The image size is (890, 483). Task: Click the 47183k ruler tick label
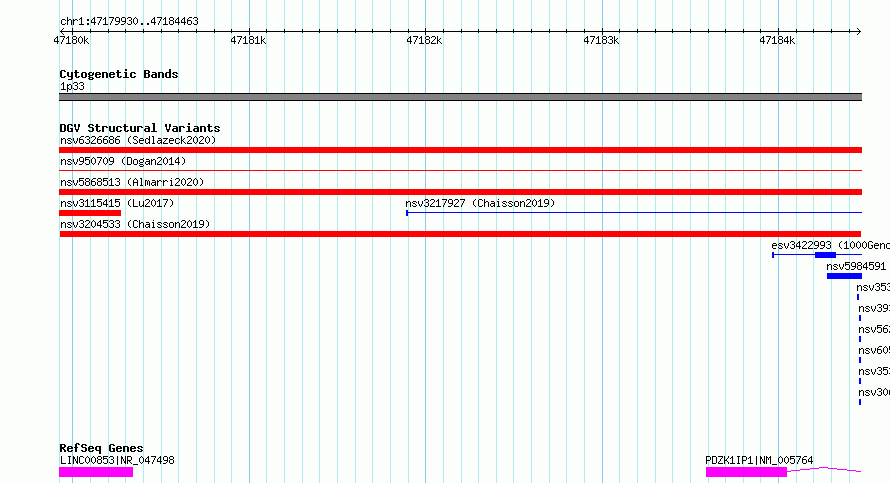[601, 40]
